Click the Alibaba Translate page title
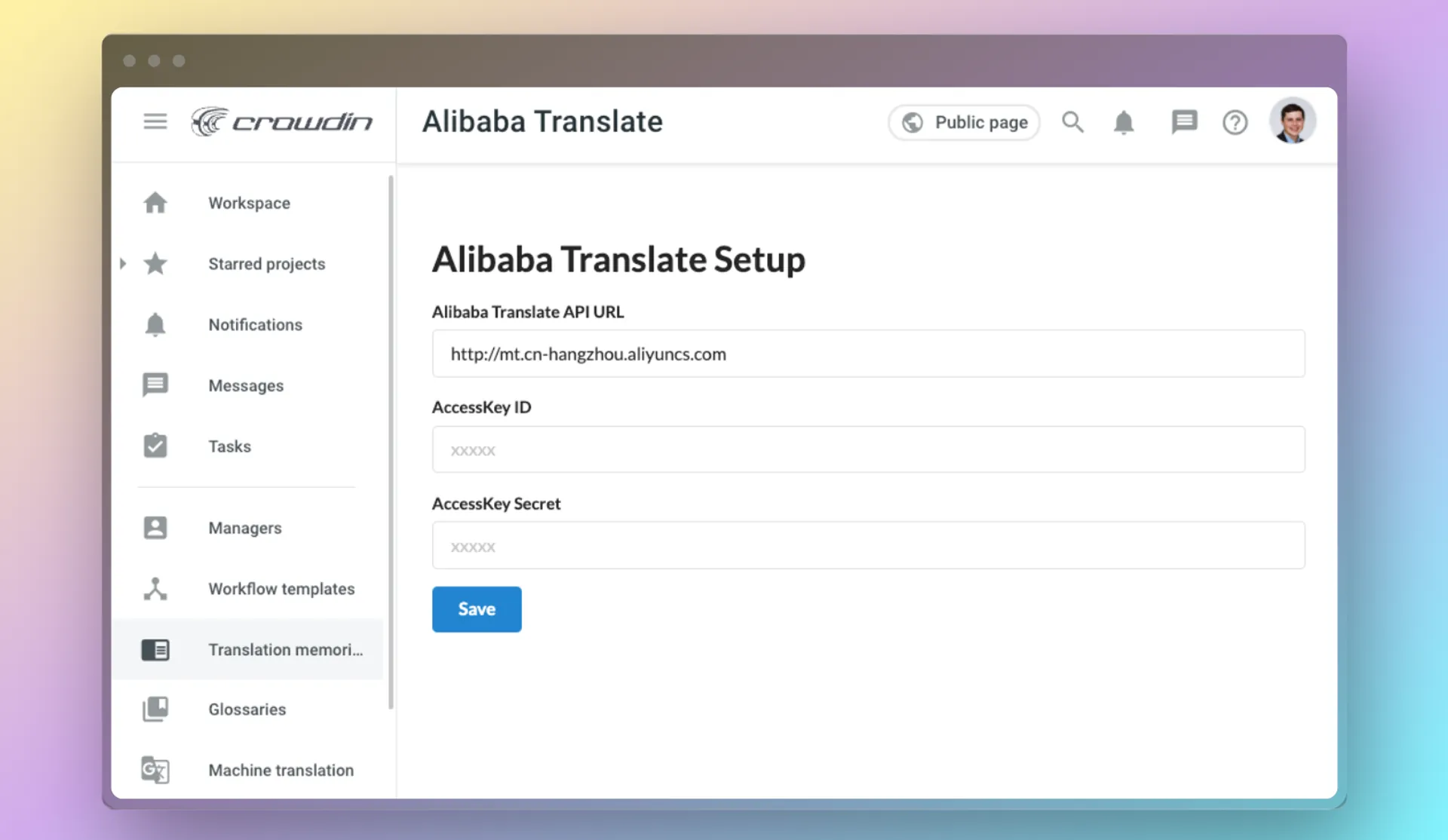The width and height of the screenshot is (1448, 840). pos(542,121)
